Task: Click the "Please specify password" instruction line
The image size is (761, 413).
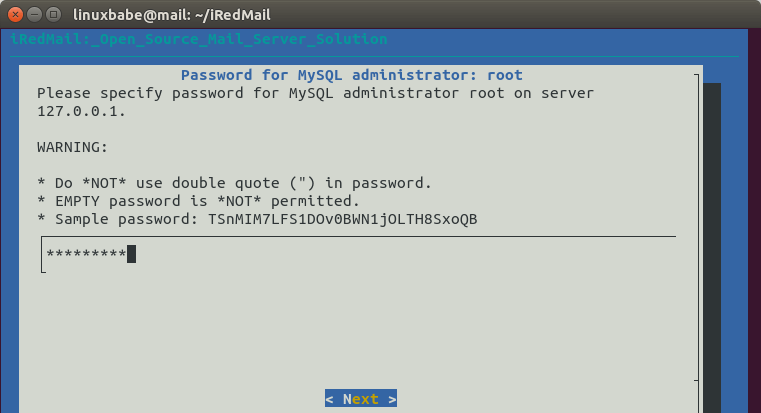Action: tap(315, 92)
